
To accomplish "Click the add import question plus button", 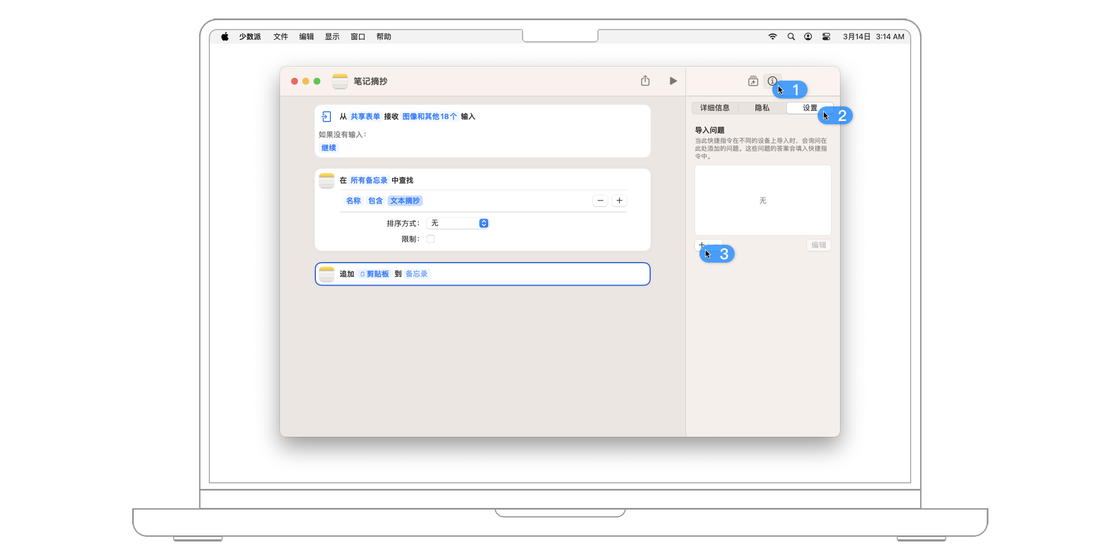I will 701,245.
